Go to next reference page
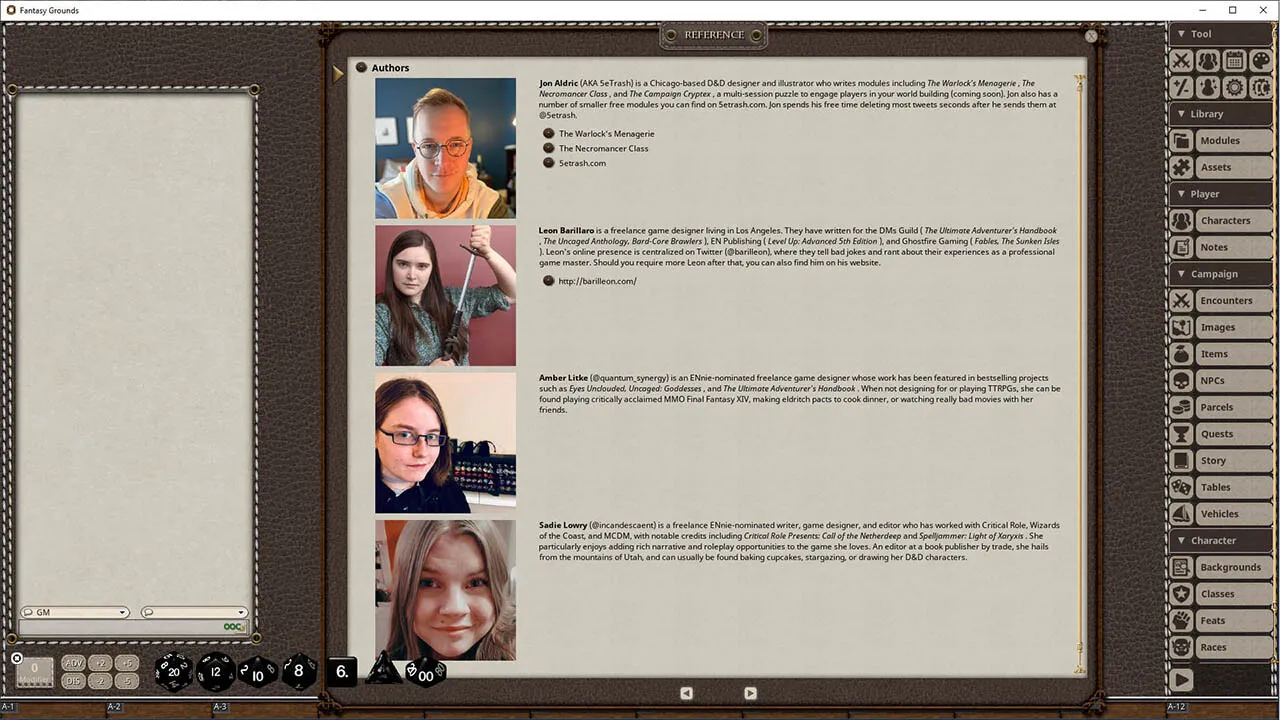 750,693
